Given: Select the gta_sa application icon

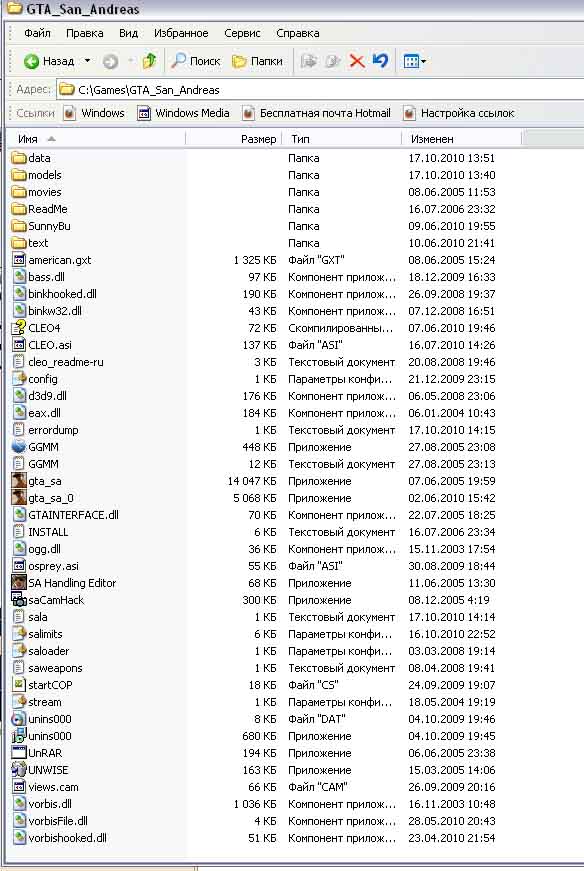Looking at the screenshot, I should (19, 481).
